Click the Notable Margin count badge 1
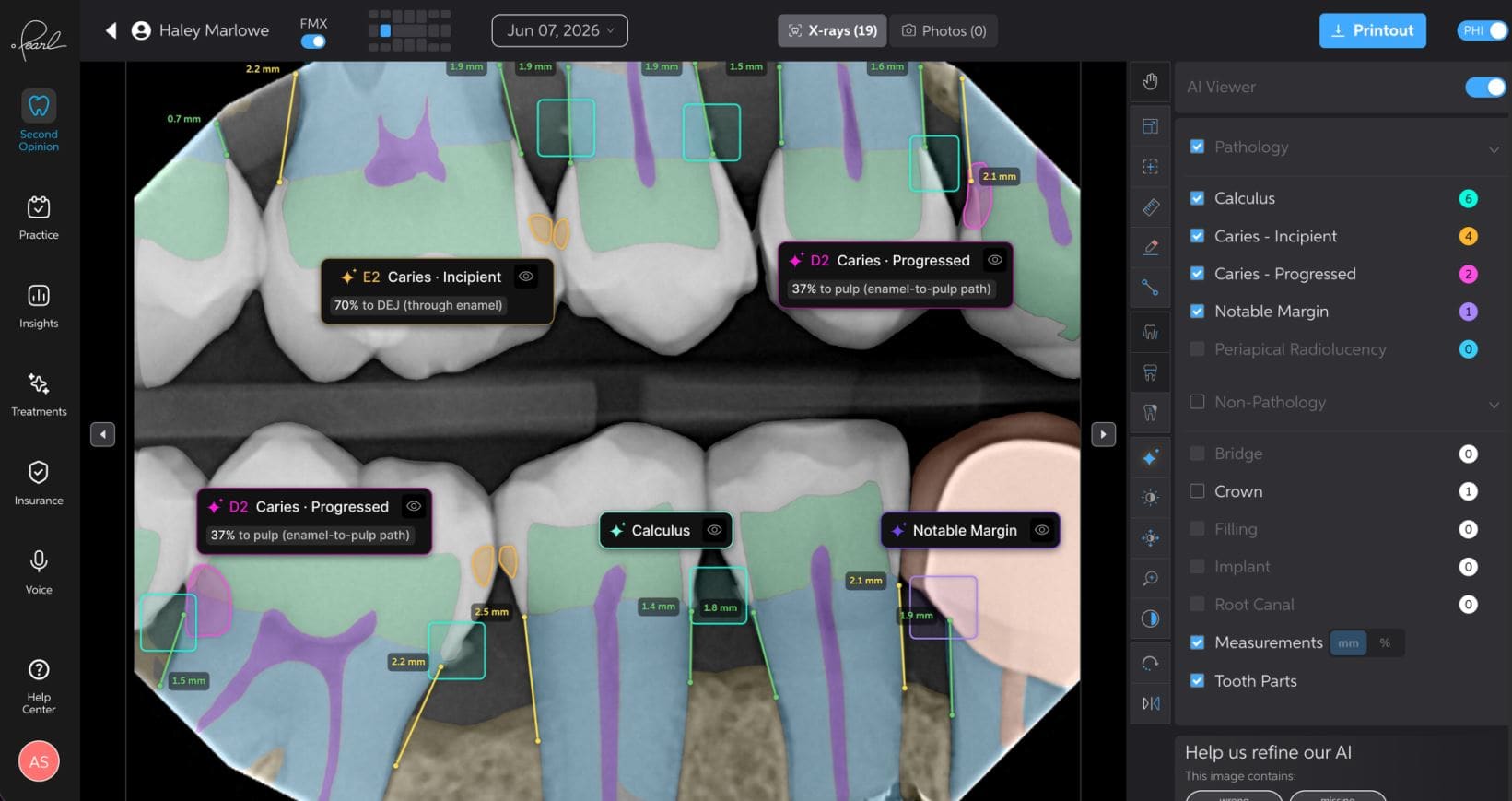1512x801 pixels. point(1468,312)
